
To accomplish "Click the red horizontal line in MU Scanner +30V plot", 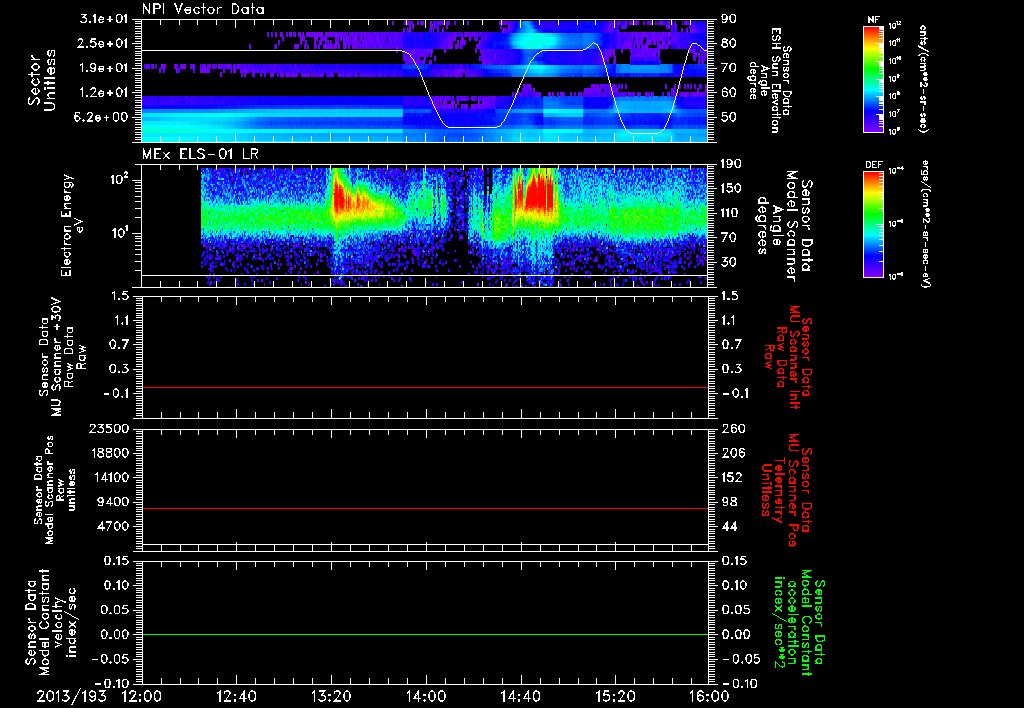I will point(425,387).
